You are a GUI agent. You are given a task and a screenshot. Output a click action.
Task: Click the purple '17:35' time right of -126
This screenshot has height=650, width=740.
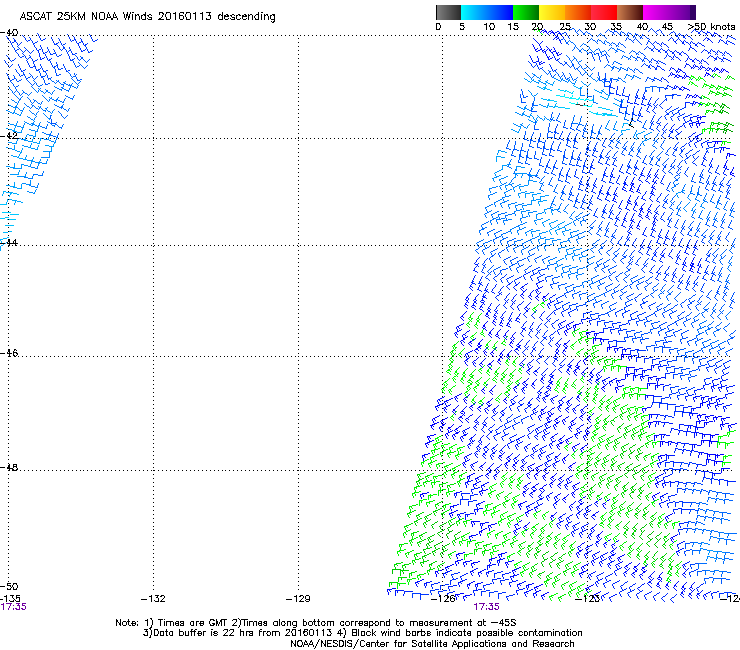coord(487,607)
